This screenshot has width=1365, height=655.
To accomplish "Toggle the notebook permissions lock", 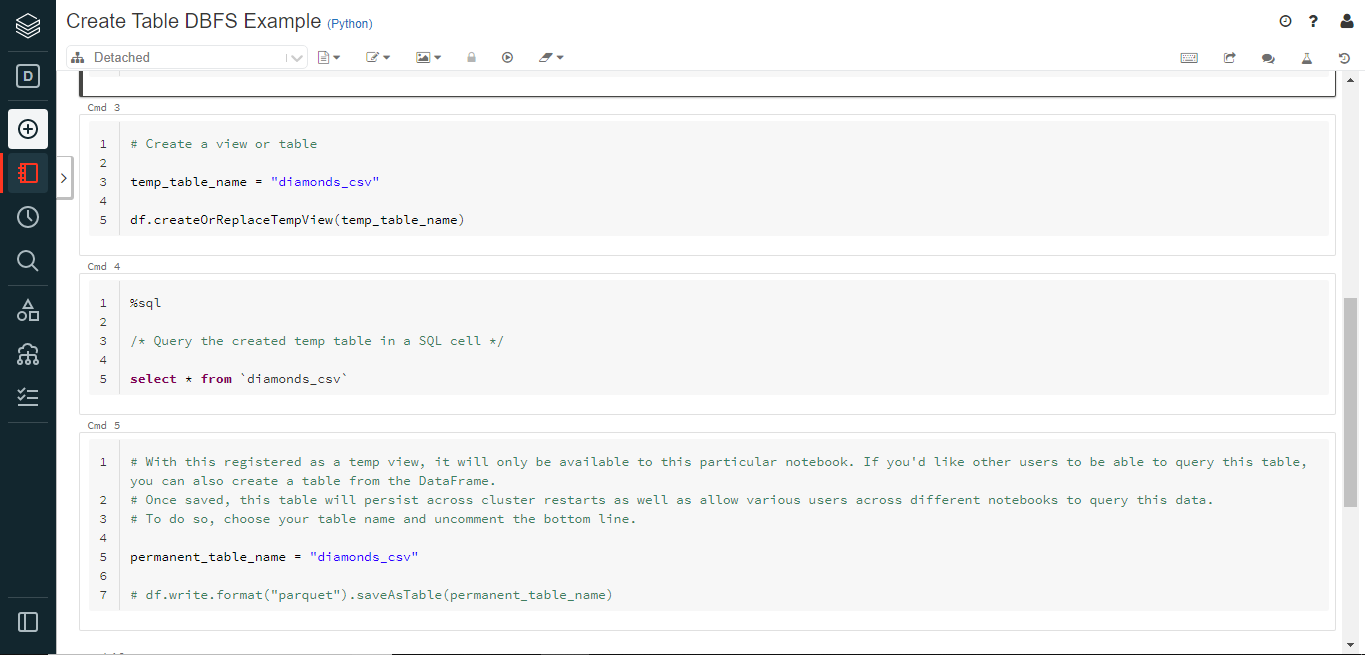I will coord(471,58).
